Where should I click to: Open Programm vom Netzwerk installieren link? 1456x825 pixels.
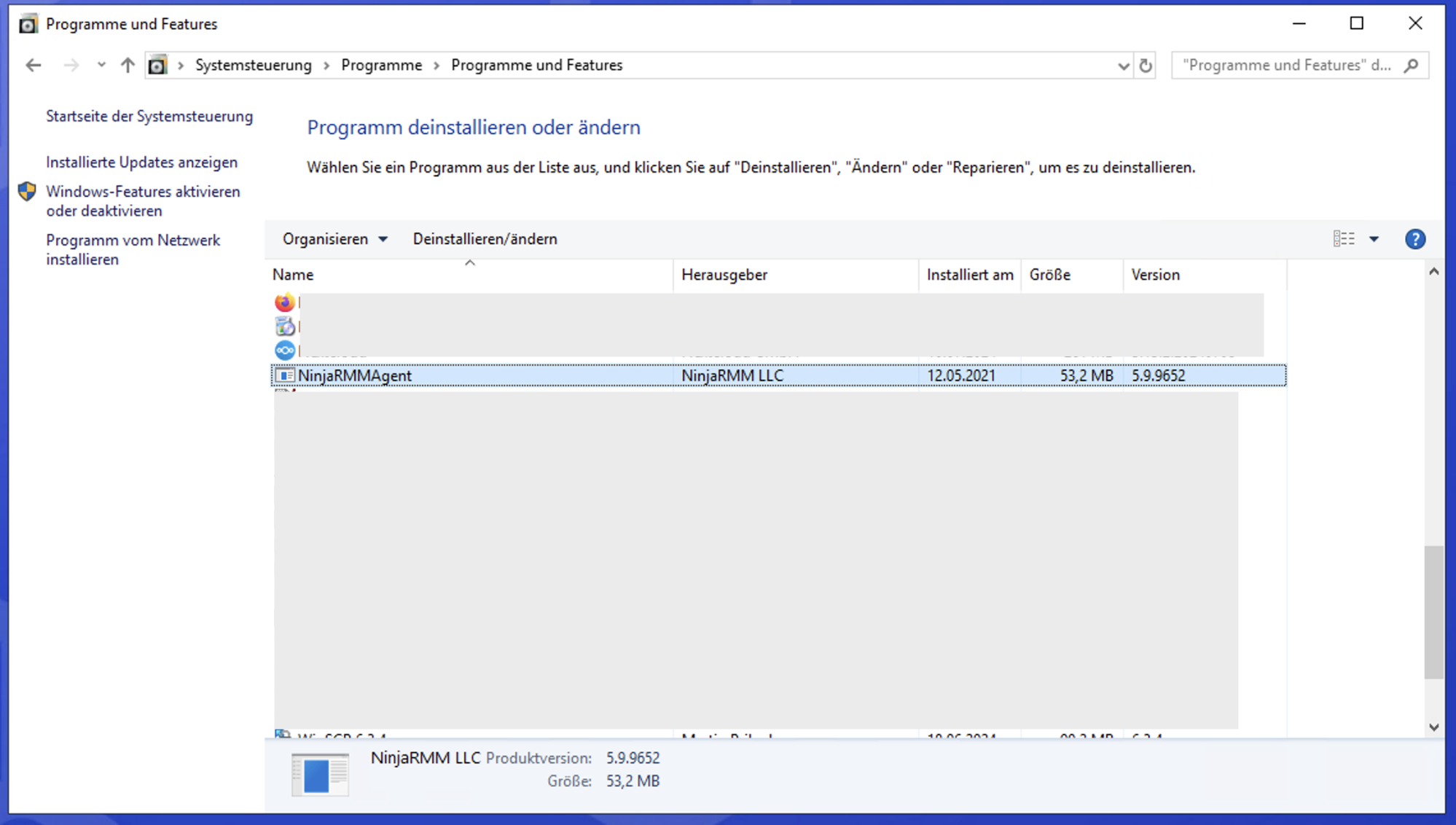(133, 250)
